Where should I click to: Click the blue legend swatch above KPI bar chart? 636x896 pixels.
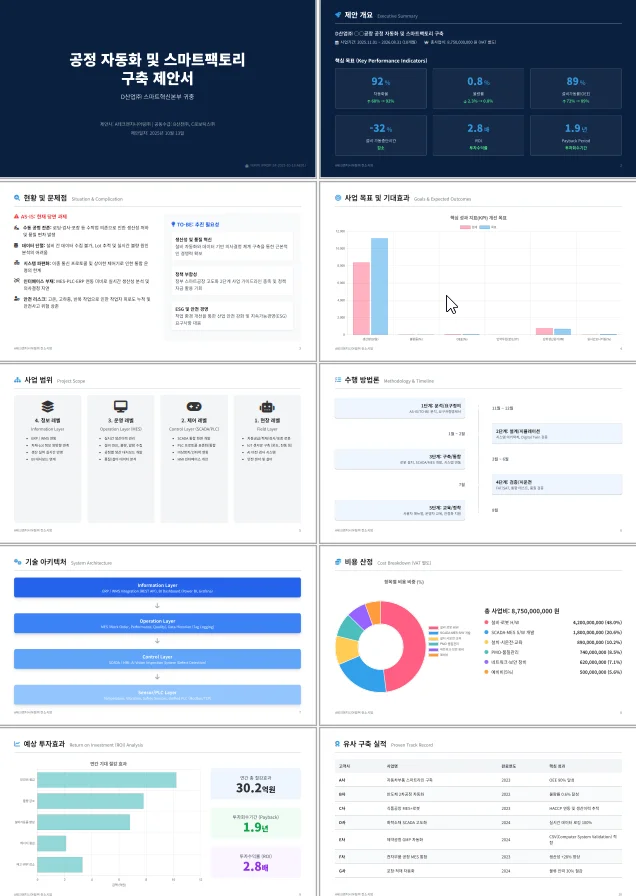pyautogui.click(x=485, y=227)
